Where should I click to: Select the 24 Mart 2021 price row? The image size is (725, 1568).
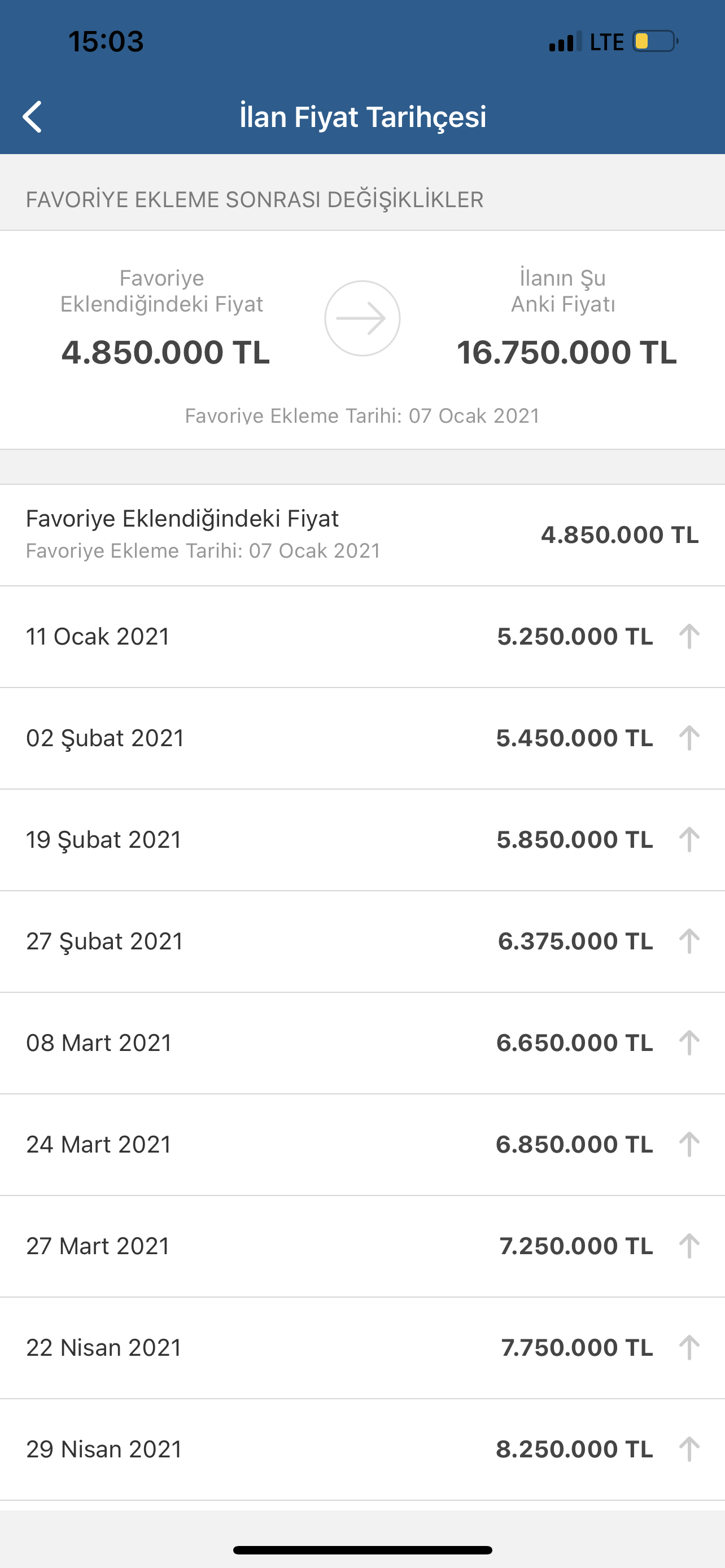pos(362,1145)
